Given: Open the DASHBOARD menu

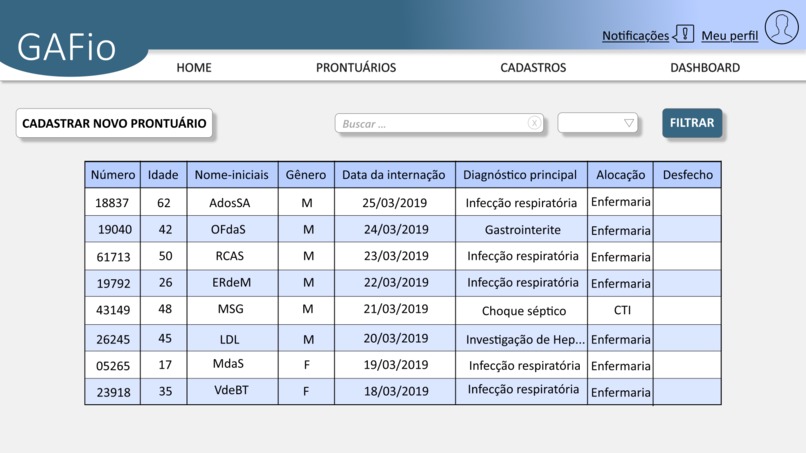Looking at the screenshot, I should [x=705, y=67].
